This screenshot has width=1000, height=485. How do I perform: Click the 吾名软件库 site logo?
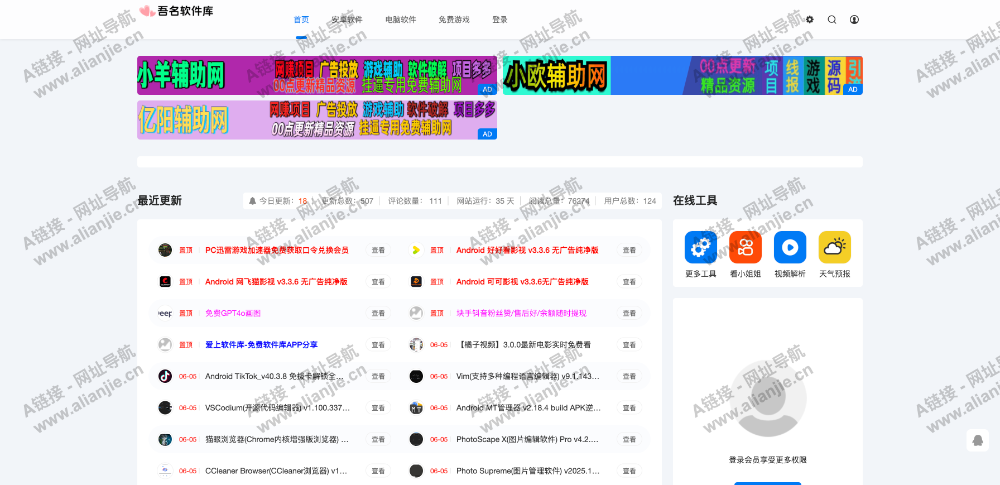point(177,11)
